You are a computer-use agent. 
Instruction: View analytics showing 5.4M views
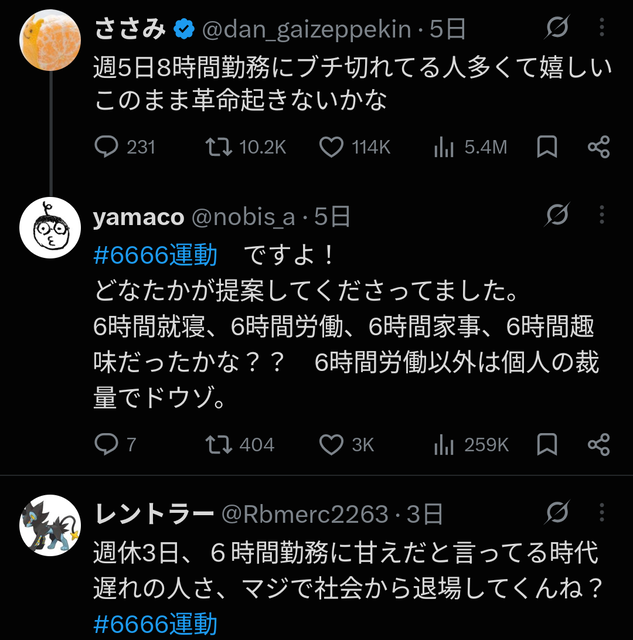coord(471,147)
